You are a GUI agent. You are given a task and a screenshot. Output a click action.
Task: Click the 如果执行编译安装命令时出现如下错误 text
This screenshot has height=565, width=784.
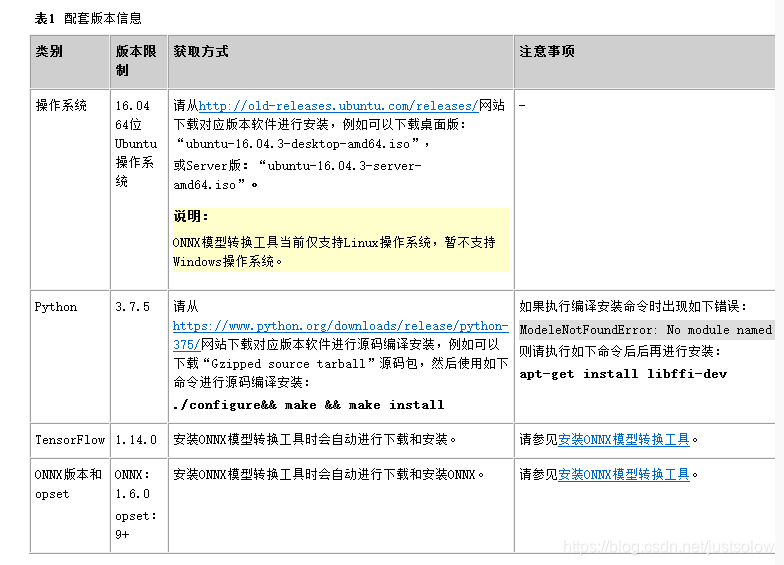click(633, 306)
